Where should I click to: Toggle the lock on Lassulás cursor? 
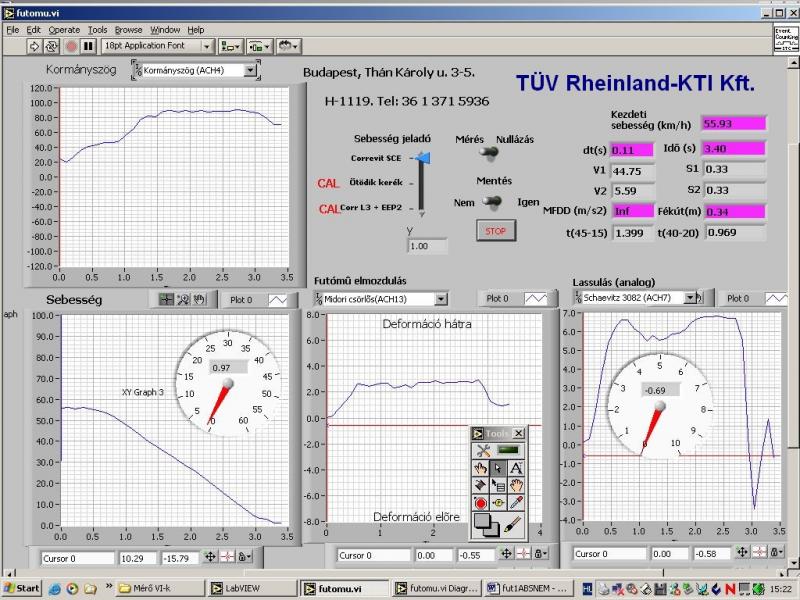(x=777, y=552)
